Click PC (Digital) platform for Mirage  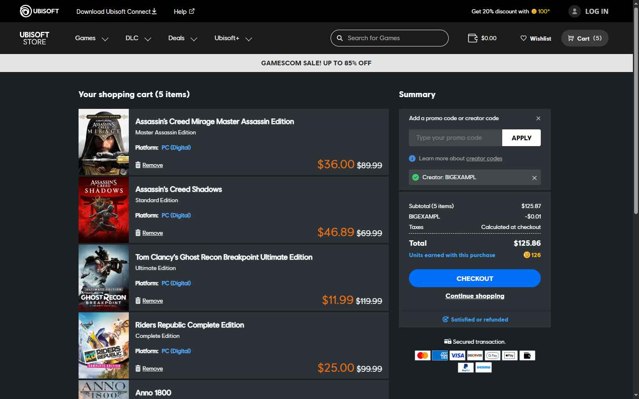click(176, 148)
